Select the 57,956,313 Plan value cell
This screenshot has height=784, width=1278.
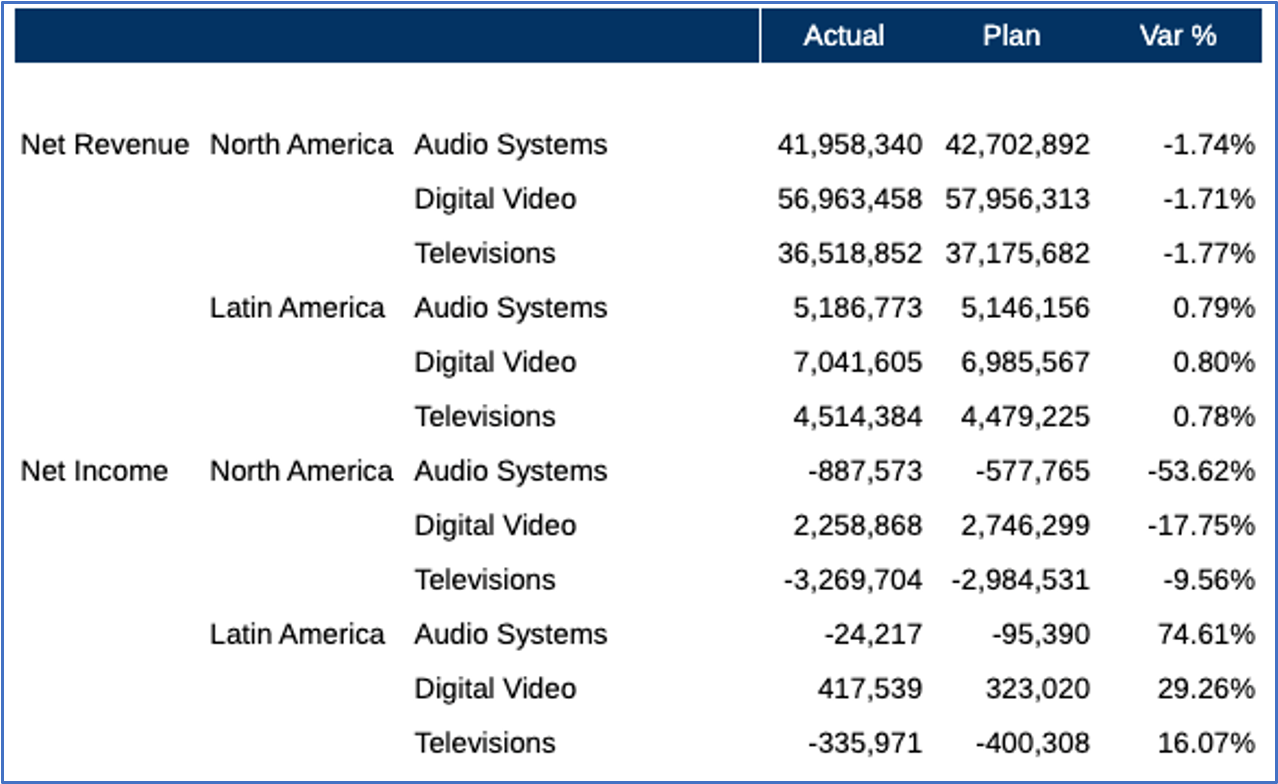point(1017,199)
